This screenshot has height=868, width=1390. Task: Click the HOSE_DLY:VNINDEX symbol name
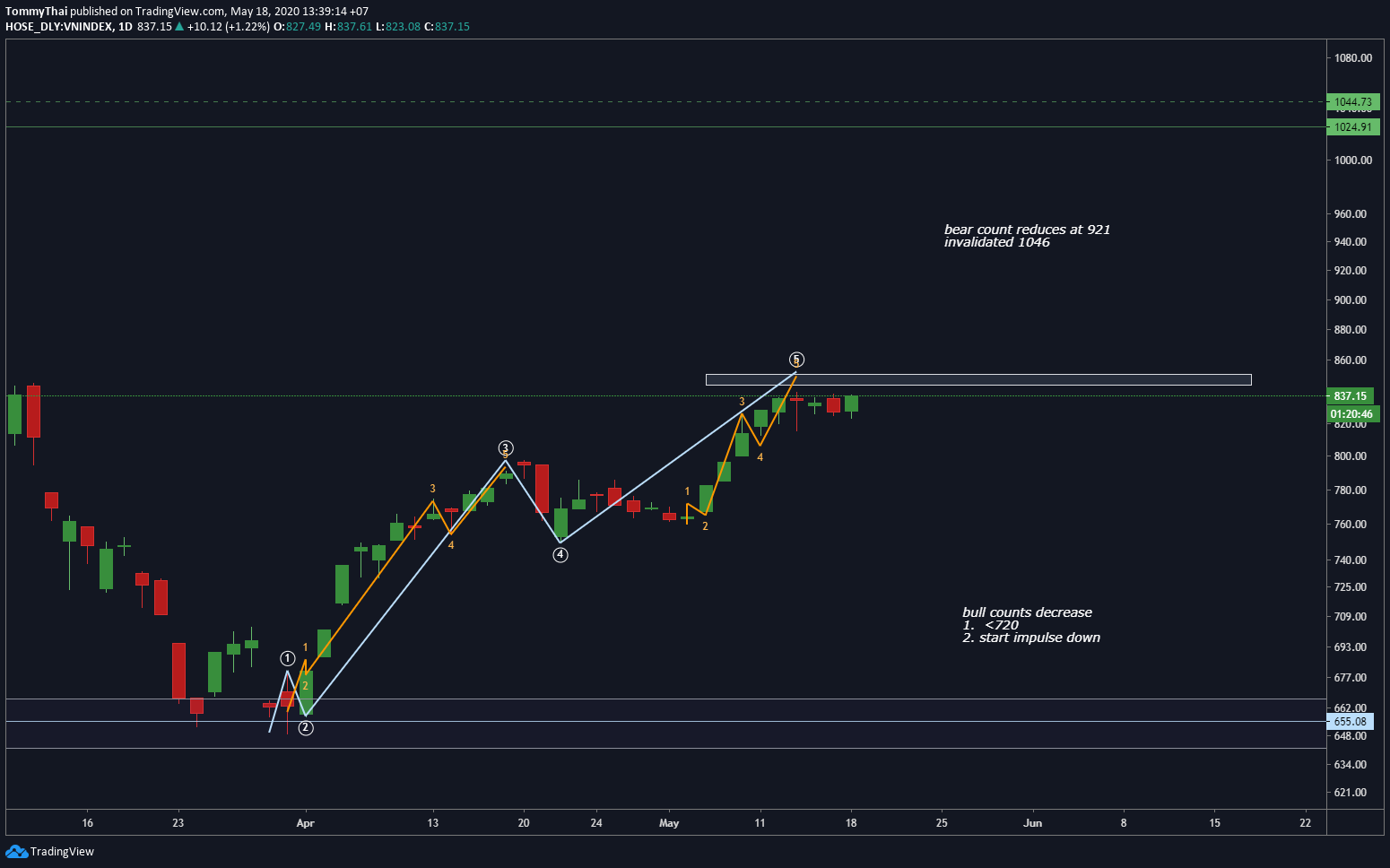pyautogui.click(x=59, y=26)
